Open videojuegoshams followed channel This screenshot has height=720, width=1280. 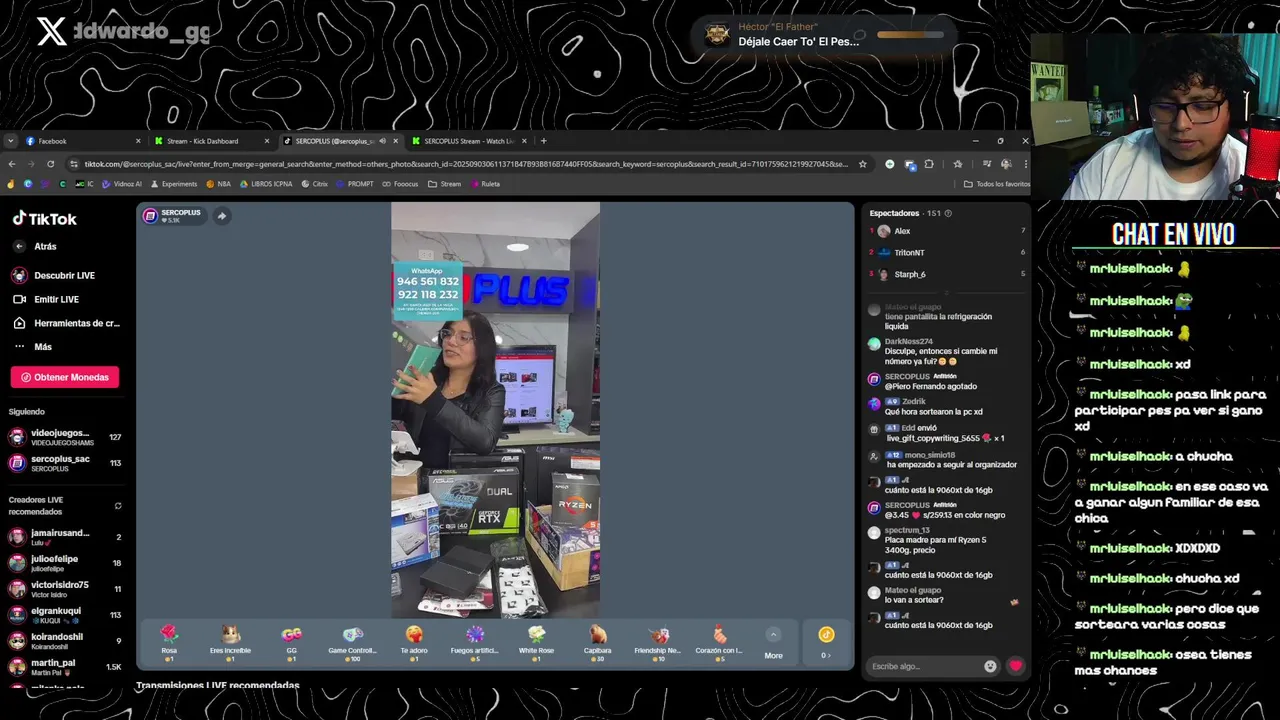coord(64,437)
